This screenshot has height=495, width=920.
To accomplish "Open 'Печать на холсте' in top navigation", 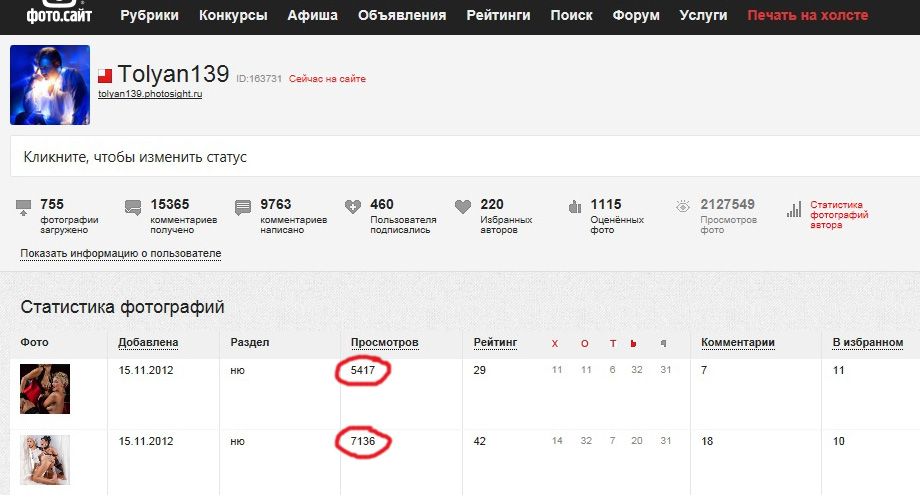I will [x=807, y=16].
